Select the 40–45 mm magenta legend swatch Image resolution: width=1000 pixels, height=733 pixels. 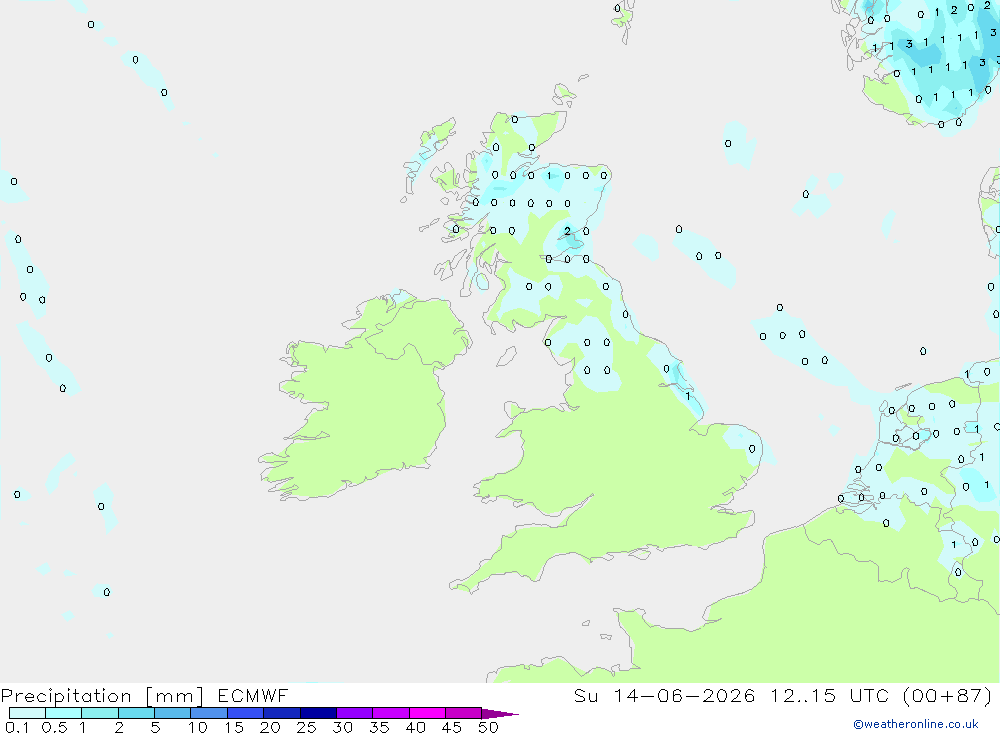coord(427,713)
